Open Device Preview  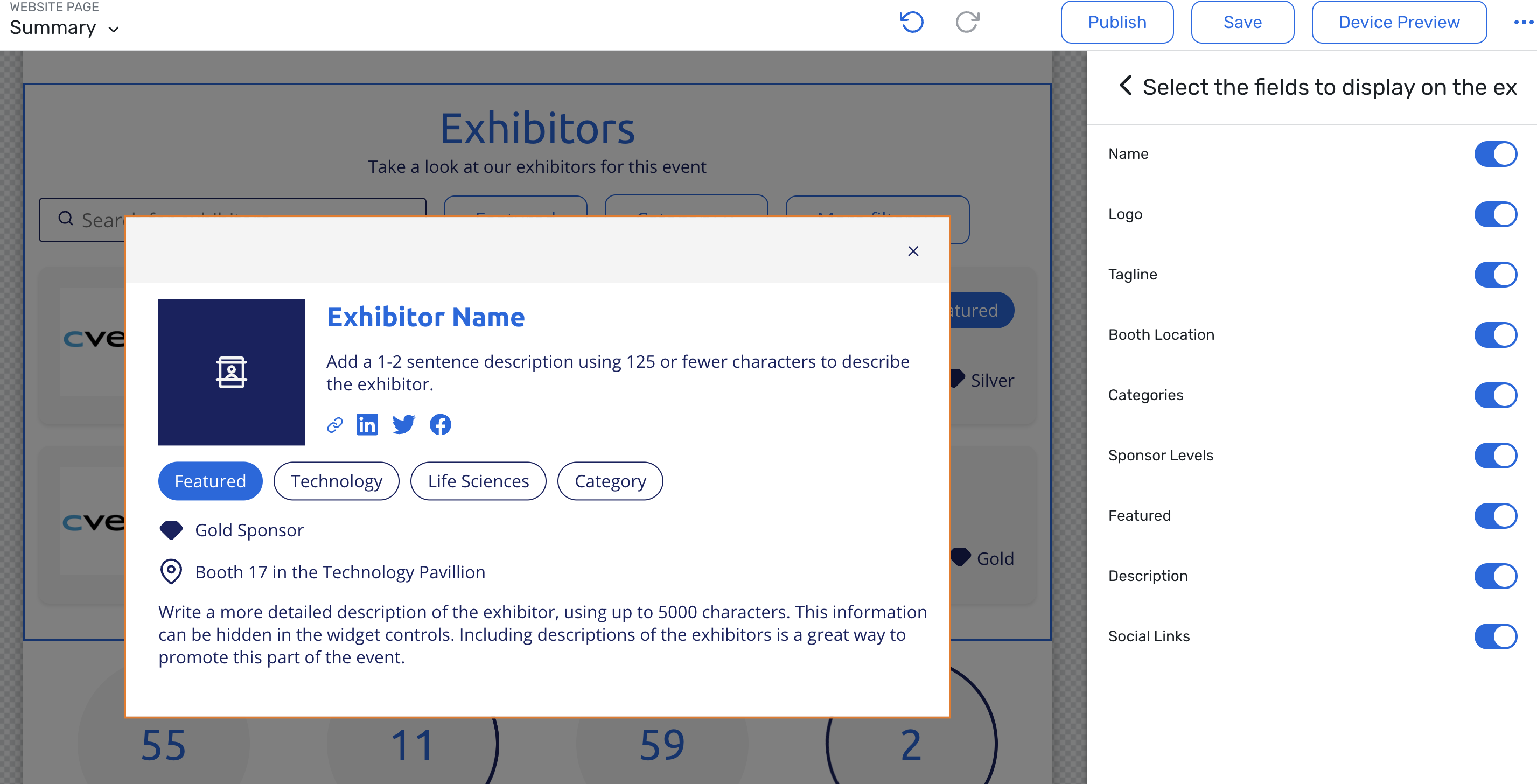pyautogui.click(x=1399, y=22)
